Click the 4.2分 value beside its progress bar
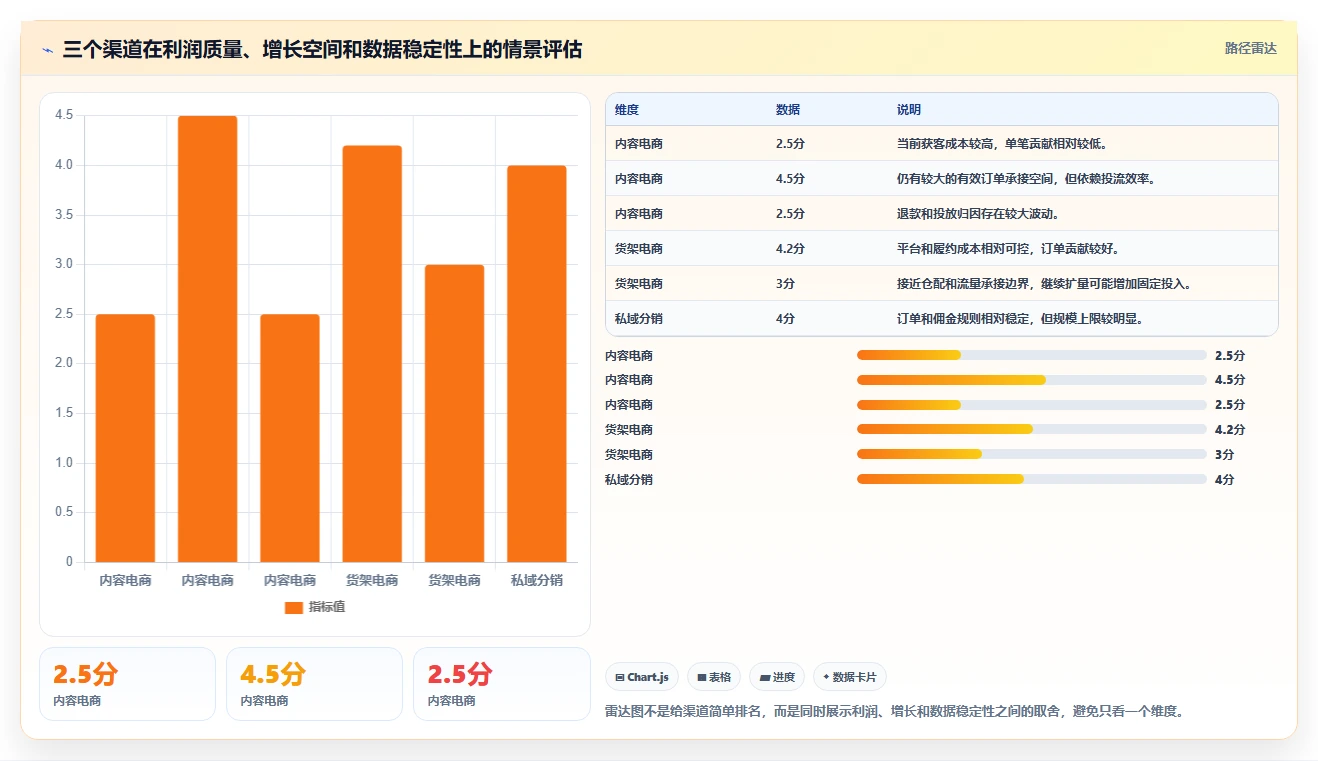The width and height of the screenshot is (1318, 761). (1230, 430)
